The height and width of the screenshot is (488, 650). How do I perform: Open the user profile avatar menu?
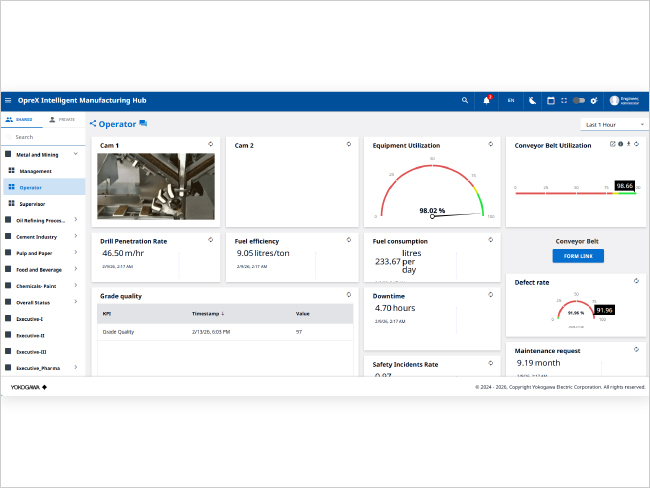614,100
